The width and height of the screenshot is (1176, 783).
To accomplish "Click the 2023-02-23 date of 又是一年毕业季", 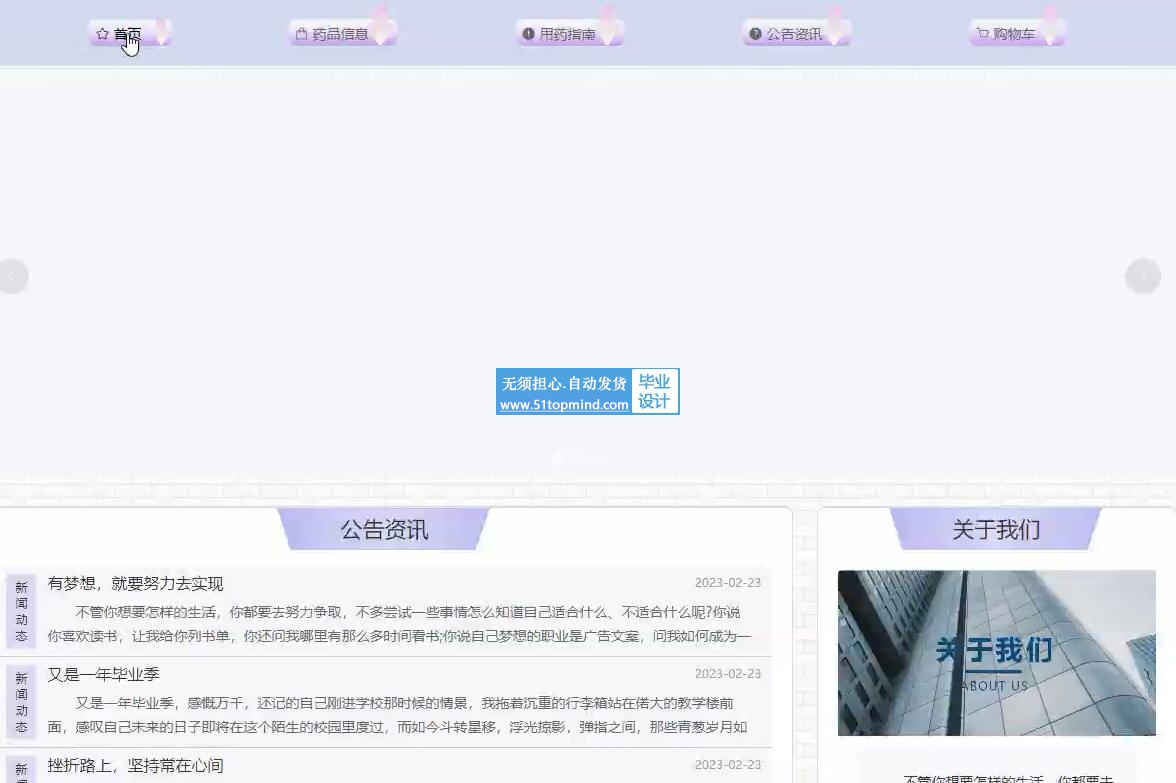I will (x=728, y=674).
